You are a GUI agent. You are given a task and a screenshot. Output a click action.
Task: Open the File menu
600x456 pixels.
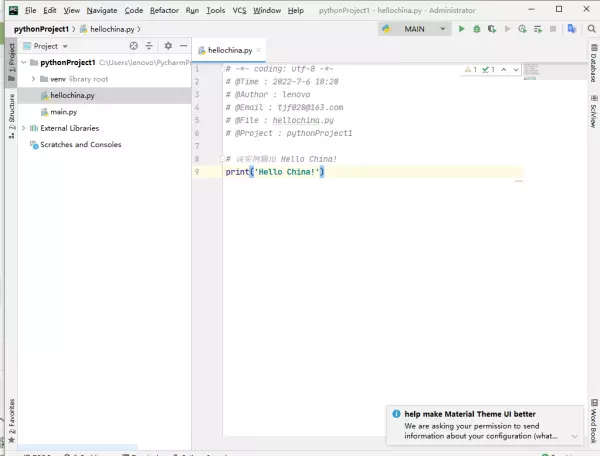pyautogui.click(x=30, y=10)
